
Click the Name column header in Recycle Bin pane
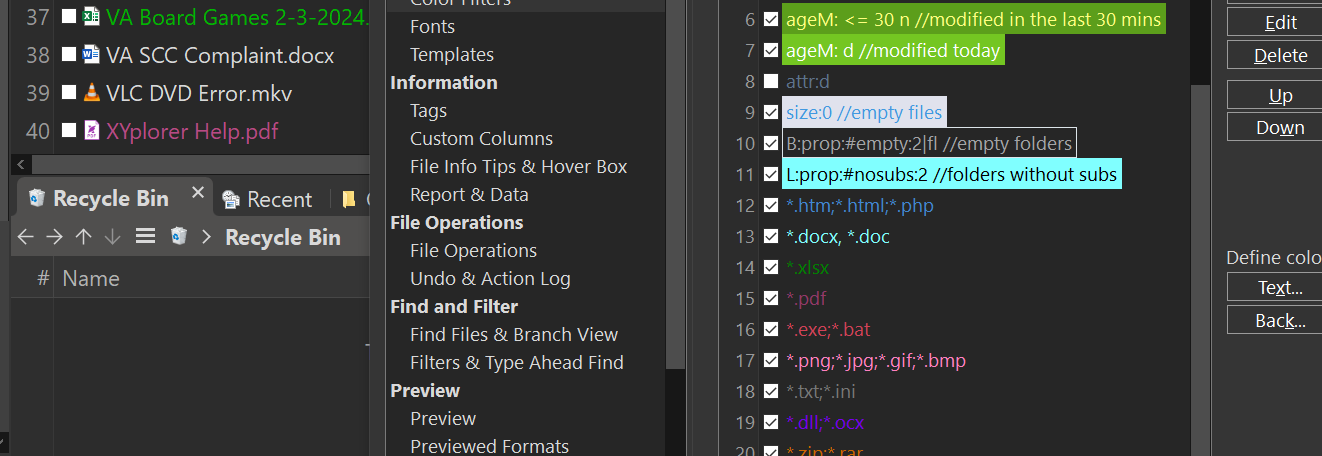pos(91,279)
